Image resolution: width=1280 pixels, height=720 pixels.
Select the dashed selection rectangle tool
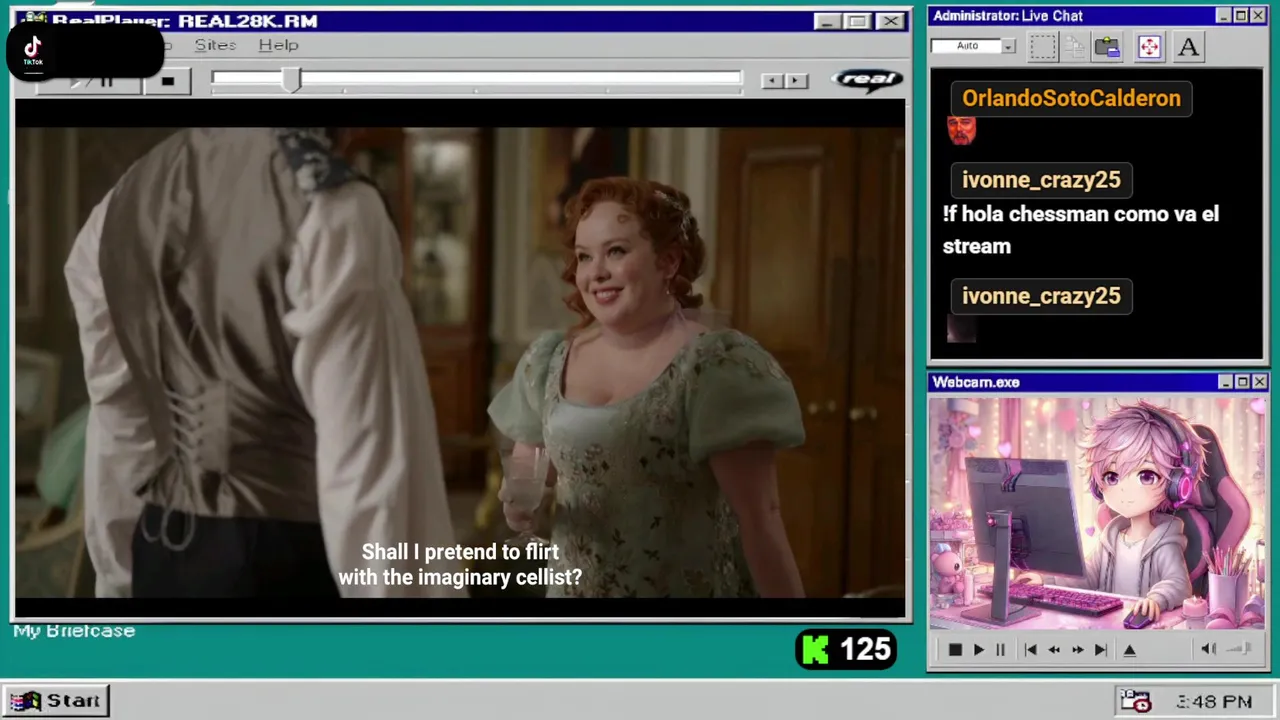1043,47
